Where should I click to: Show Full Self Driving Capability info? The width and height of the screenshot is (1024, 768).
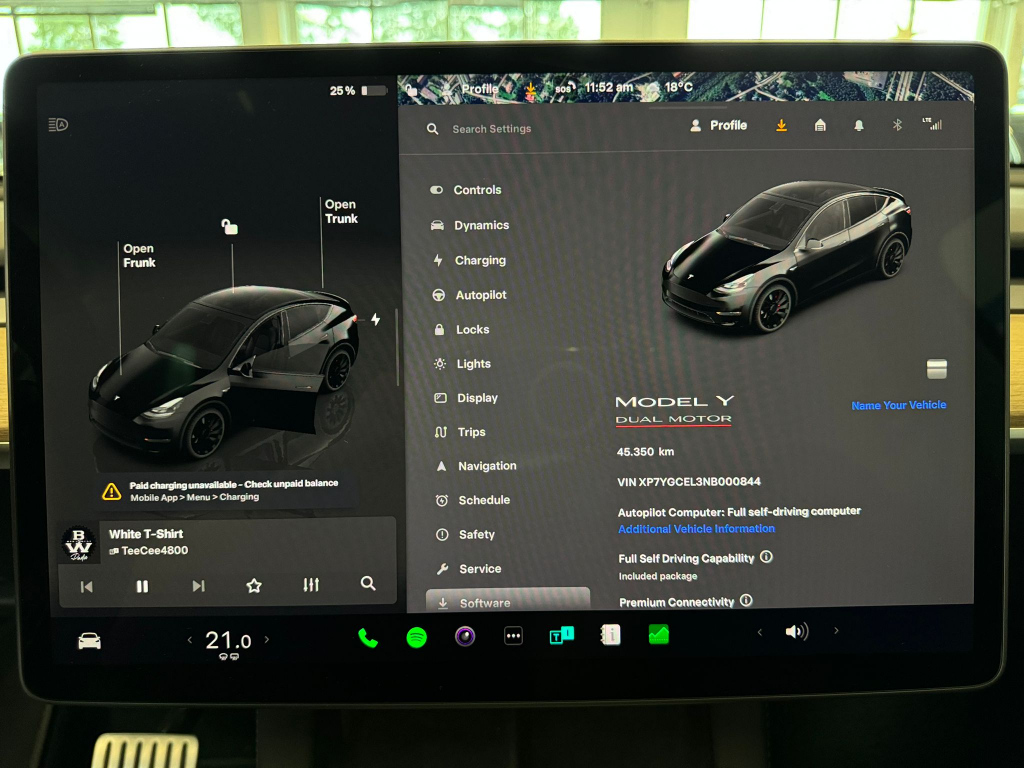pos(767,557)
